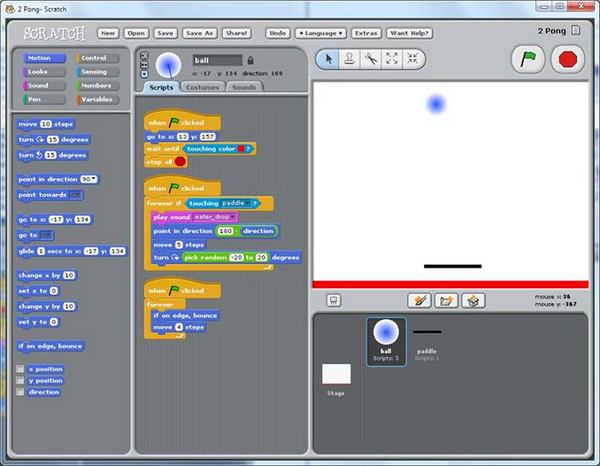Click the glide 1 secs palette block
The width and height of the screenshot is (600, 466).
tap(72, 251)
